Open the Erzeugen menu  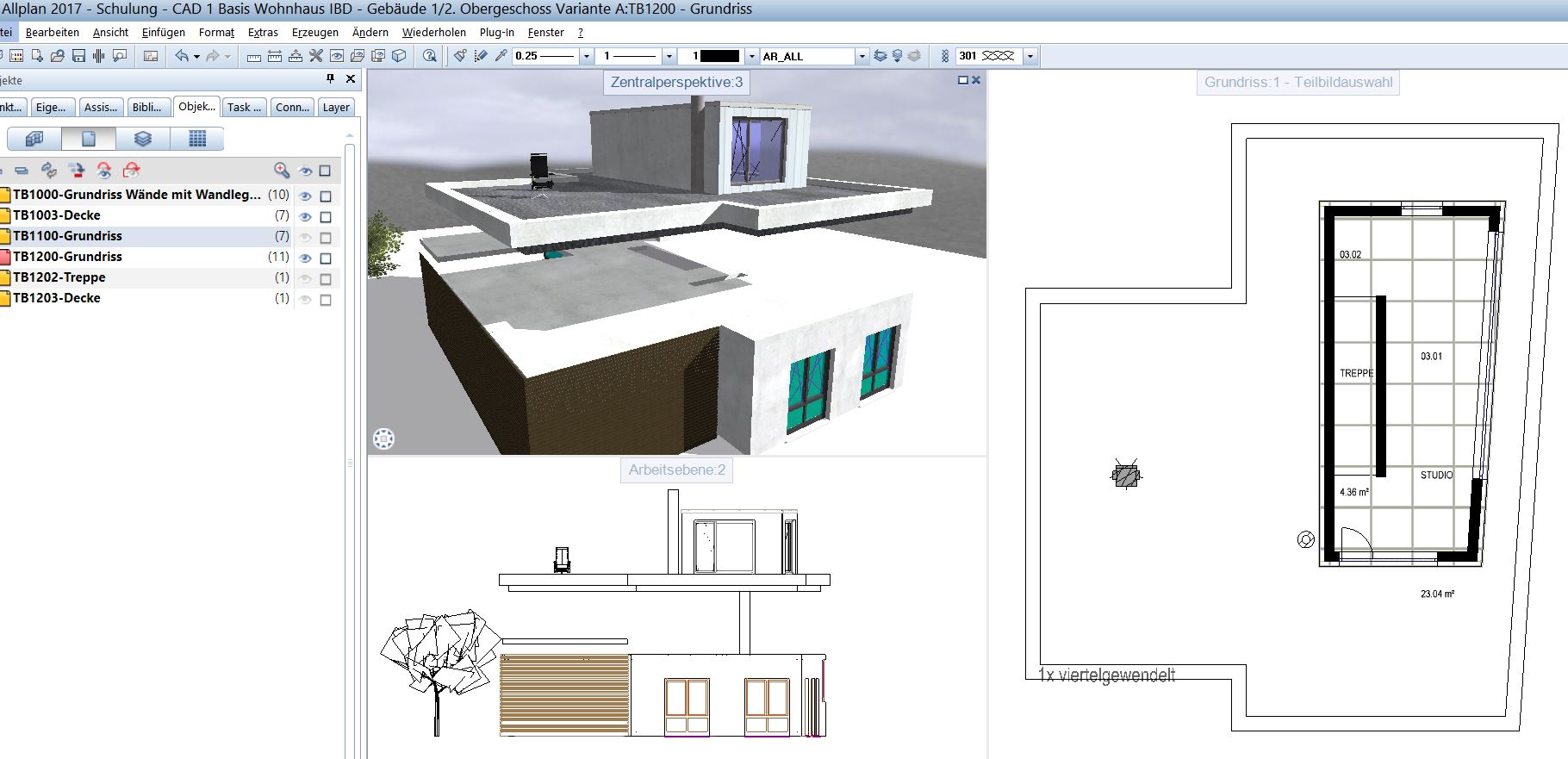314,32
